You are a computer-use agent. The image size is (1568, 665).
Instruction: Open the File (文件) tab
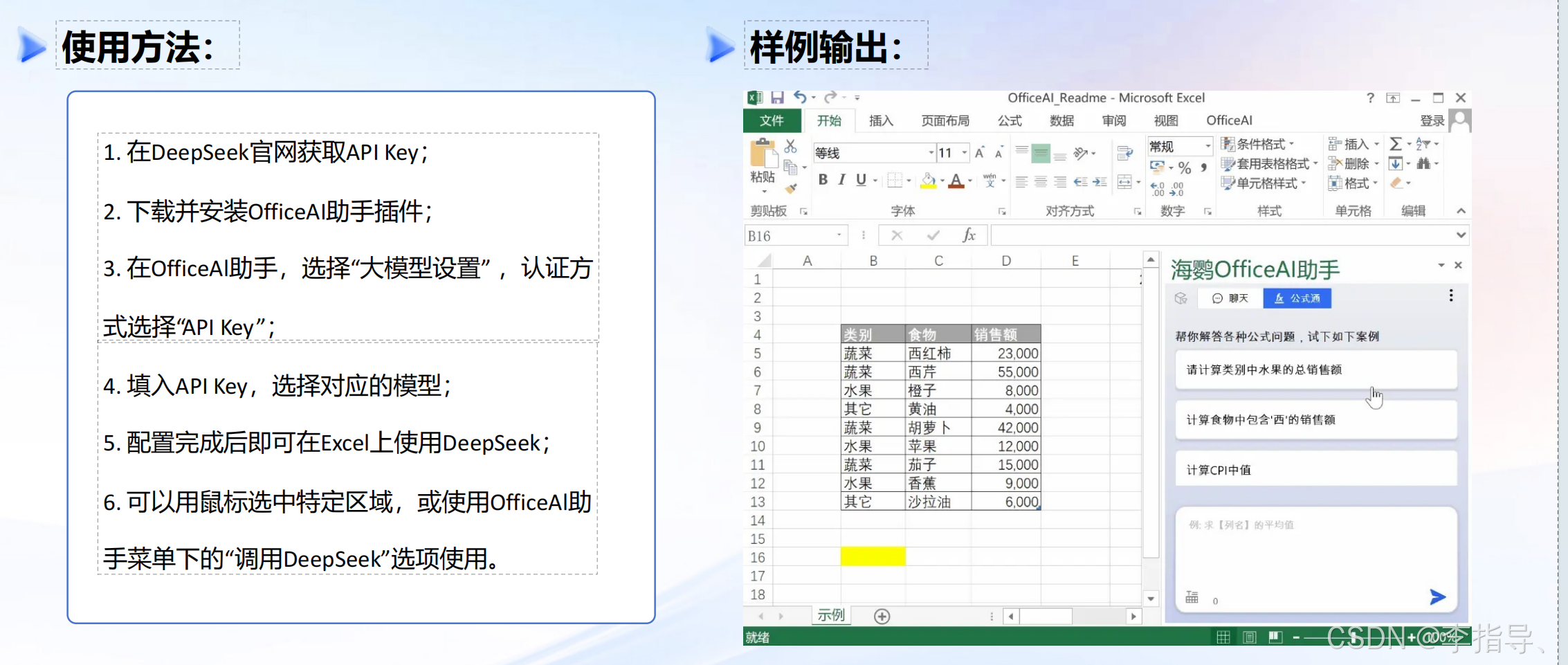coord(772,120)
